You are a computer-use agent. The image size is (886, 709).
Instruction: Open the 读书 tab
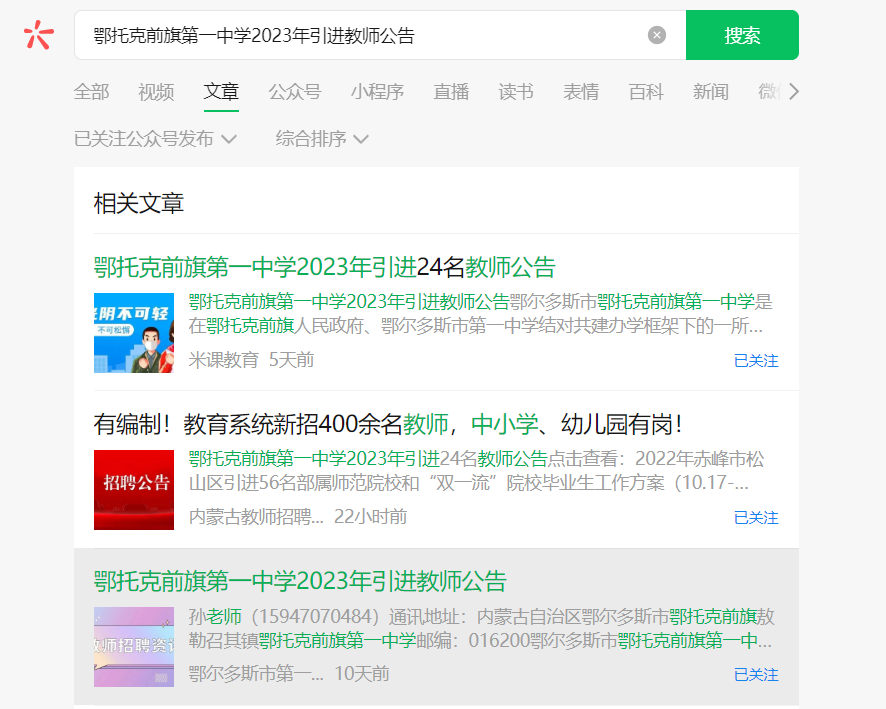tap(516, 92)
